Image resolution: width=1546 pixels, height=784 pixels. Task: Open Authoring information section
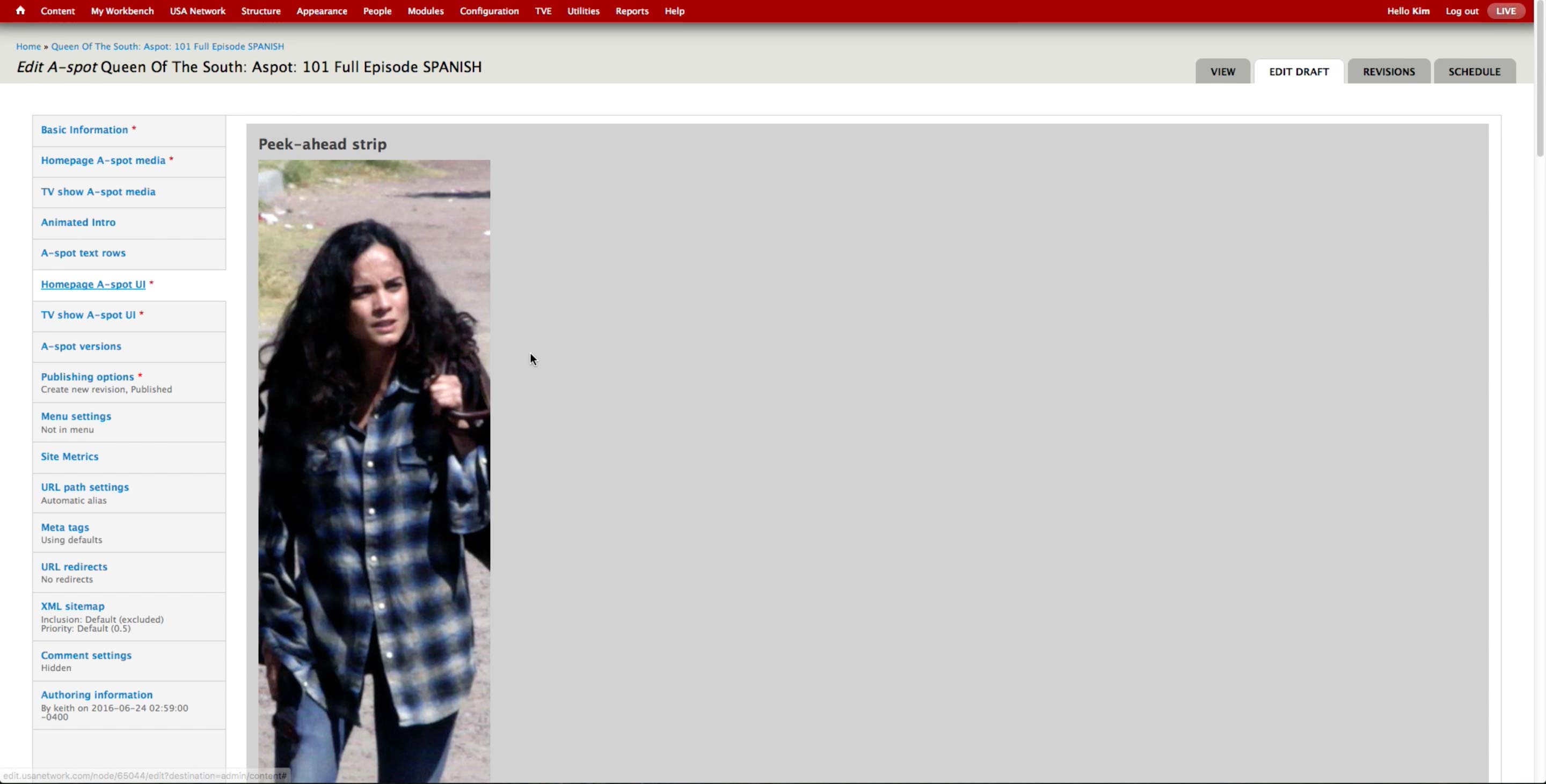pyautogui.click(x=97, y=694)
